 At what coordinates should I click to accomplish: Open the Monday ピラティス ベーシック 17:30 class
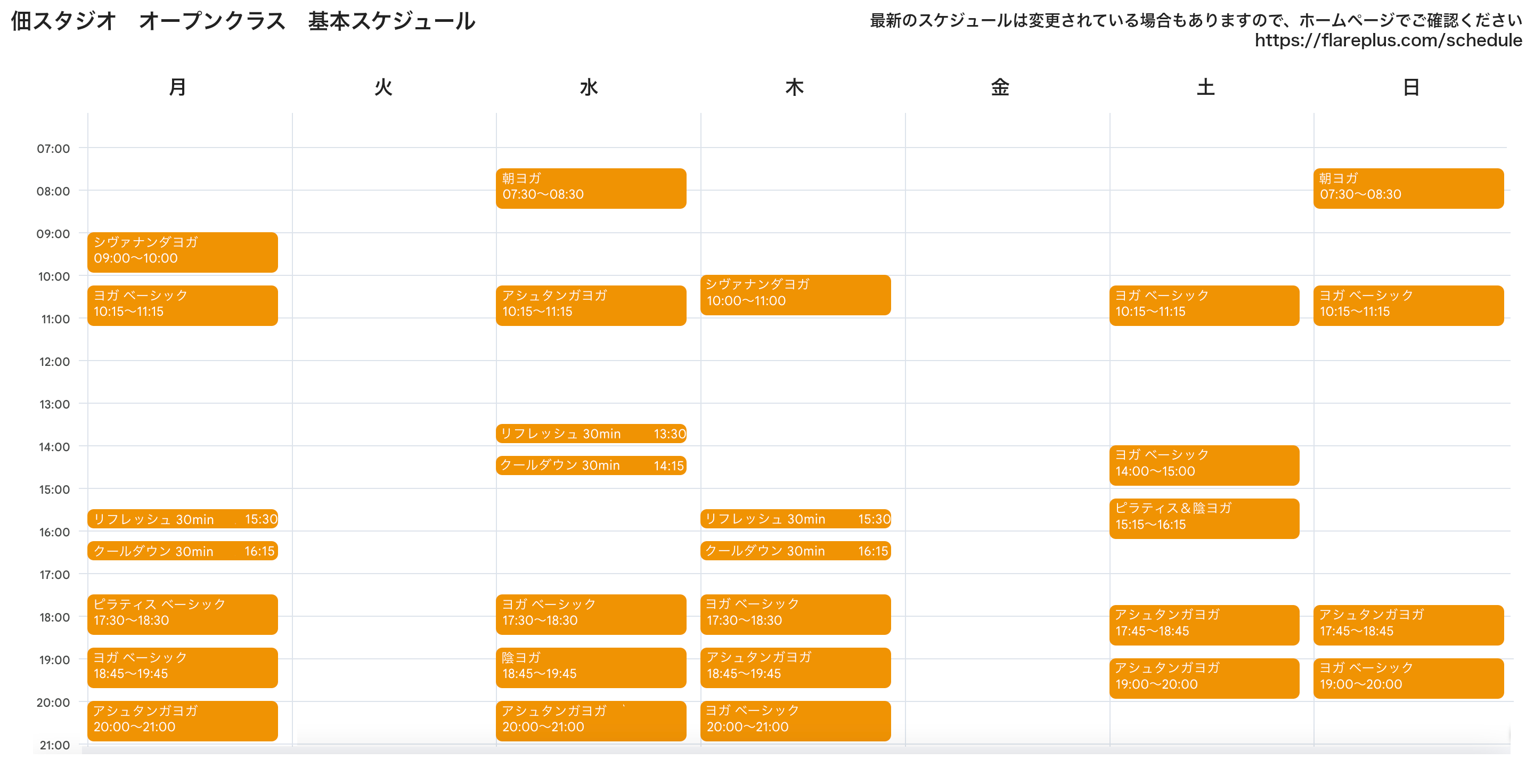pos(182,614)
